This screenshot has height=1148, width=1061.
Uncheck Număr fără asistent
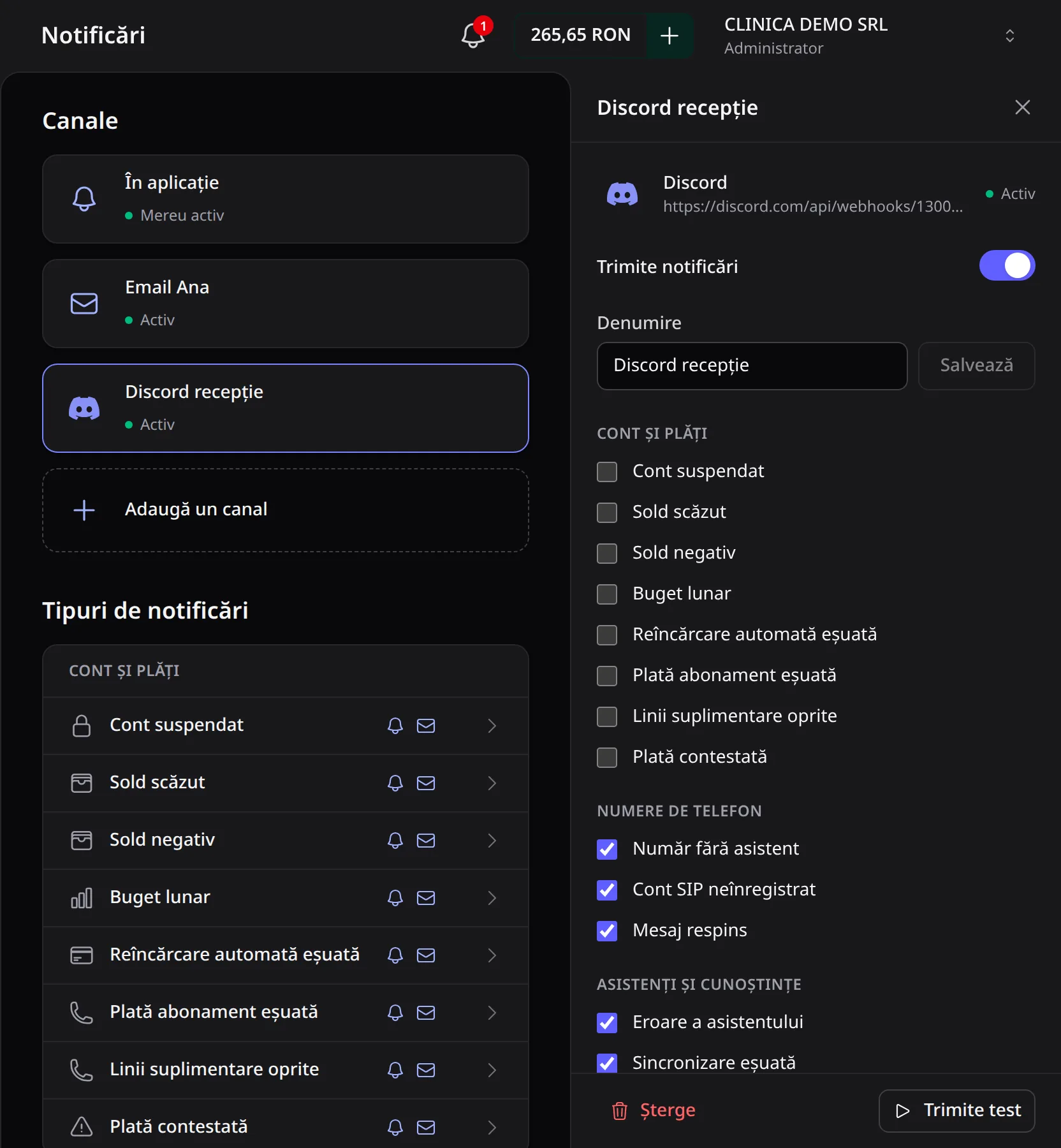click(x=607, y=850)
